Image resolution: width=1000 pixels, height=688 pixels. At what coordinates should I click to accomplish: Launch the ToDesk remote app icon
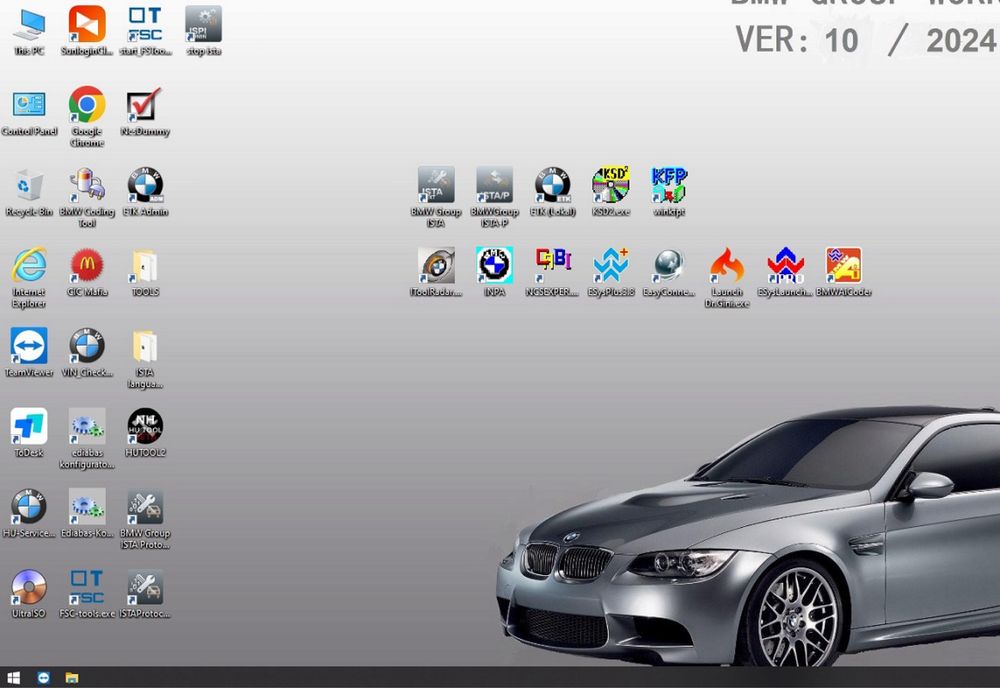pos(29,434)
